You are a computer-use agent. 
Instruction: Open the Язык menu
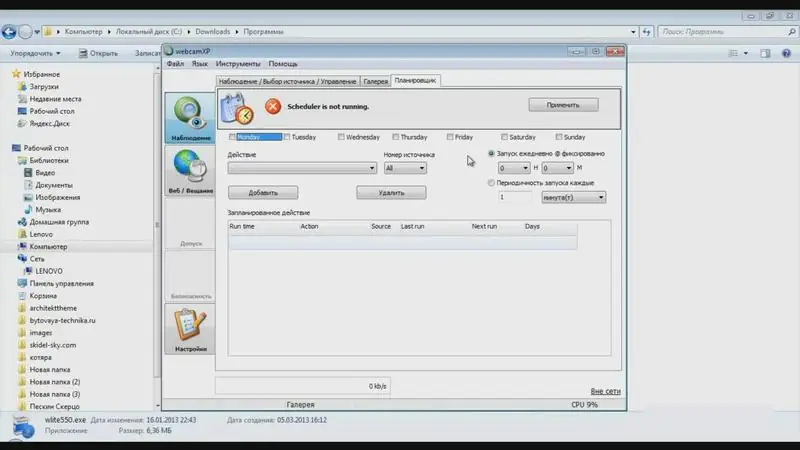199,64
